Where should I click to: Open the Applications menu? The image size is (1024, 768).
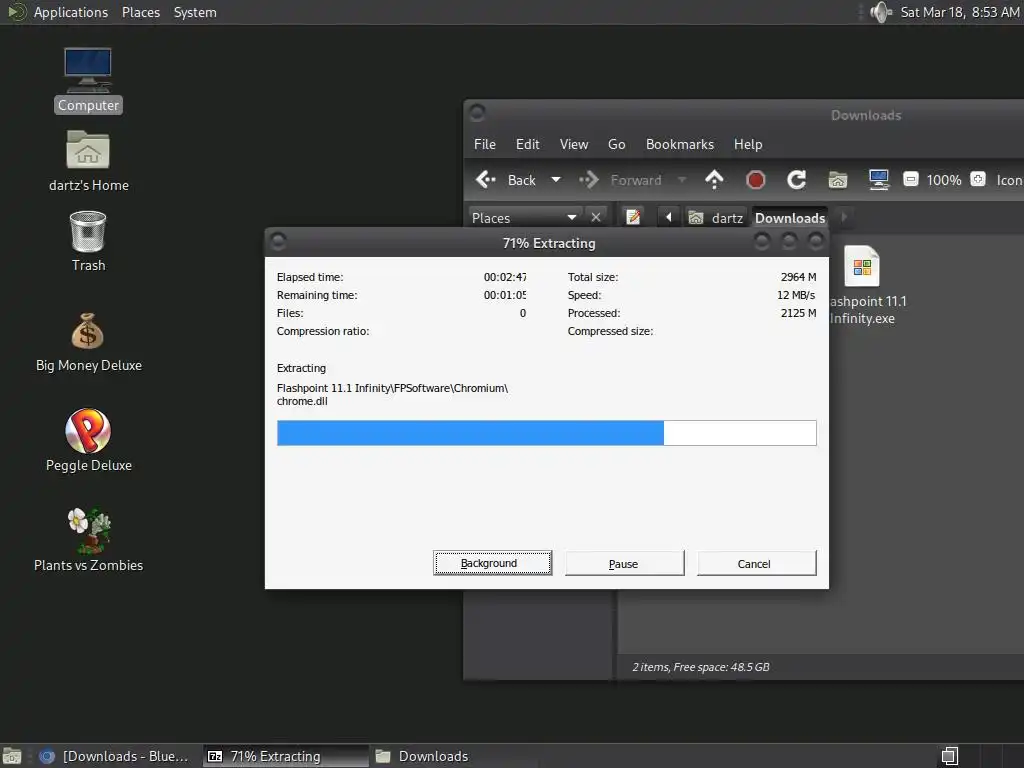pyautogui.click(x=71, y=12)
